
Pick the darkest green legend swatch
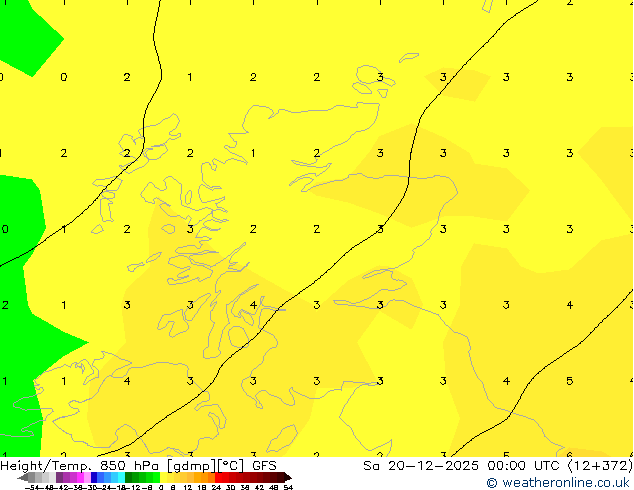129,477
